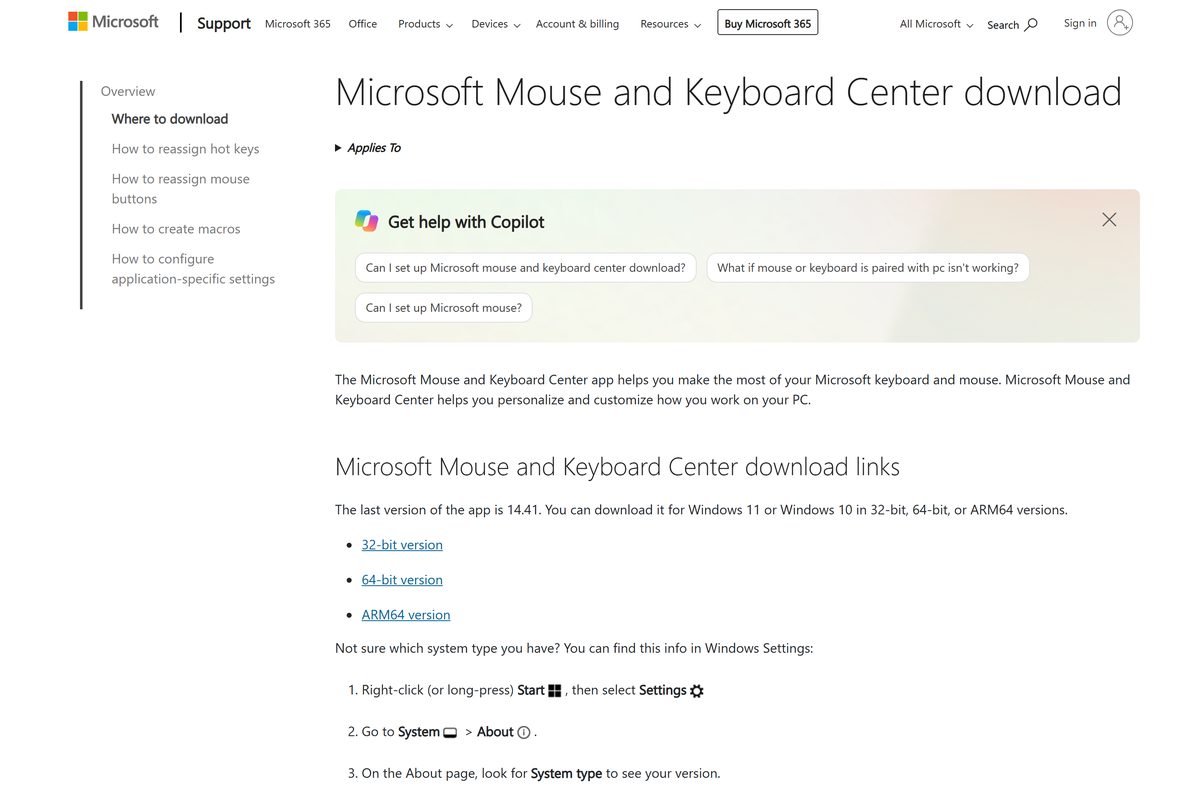Click the page title heading text
Screen dimensions: 1200x792
click(x=728, y=92)
